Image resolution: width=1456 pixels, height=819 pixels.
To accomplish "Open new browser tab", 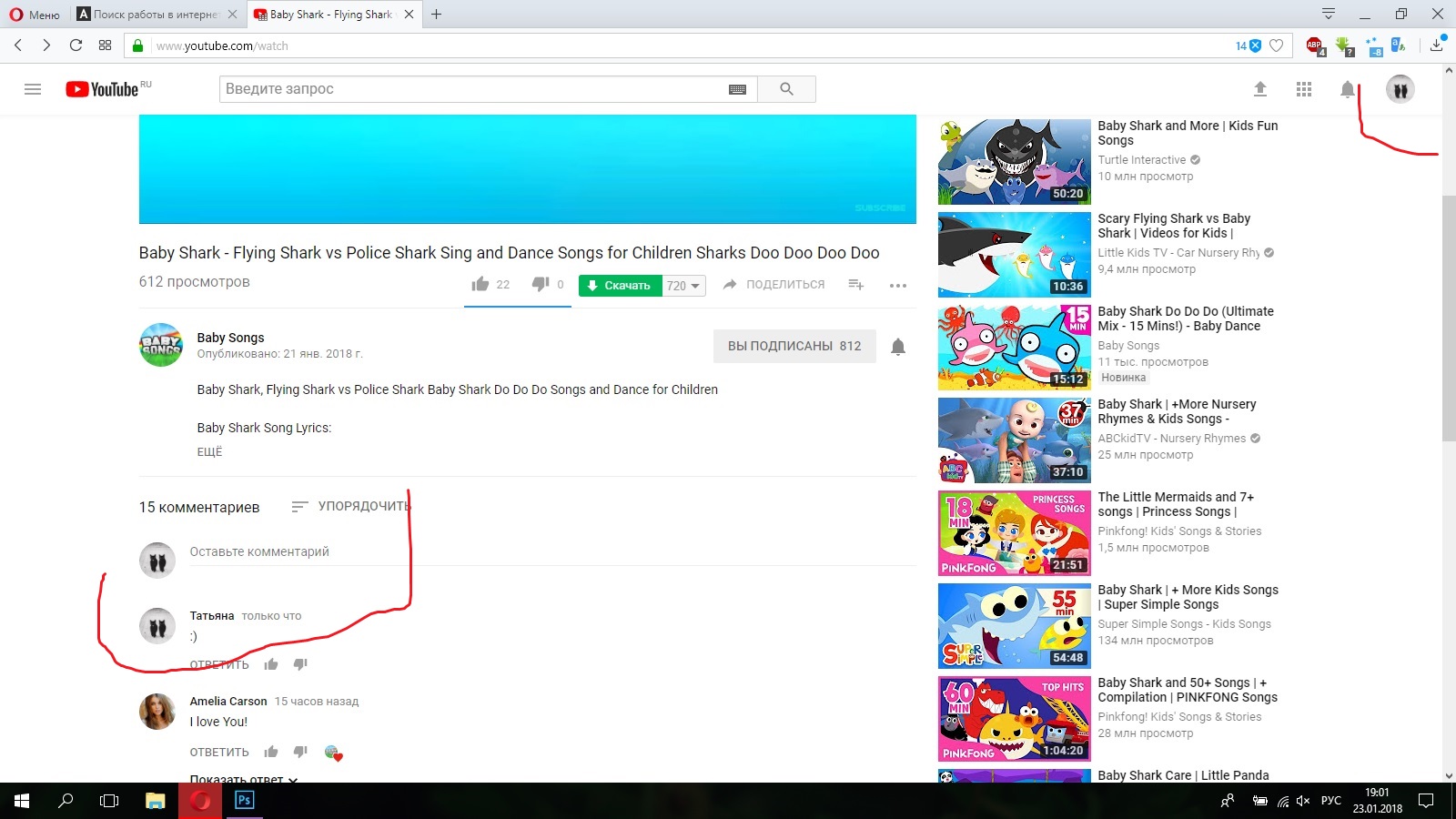I will click(x=437, y=15).
